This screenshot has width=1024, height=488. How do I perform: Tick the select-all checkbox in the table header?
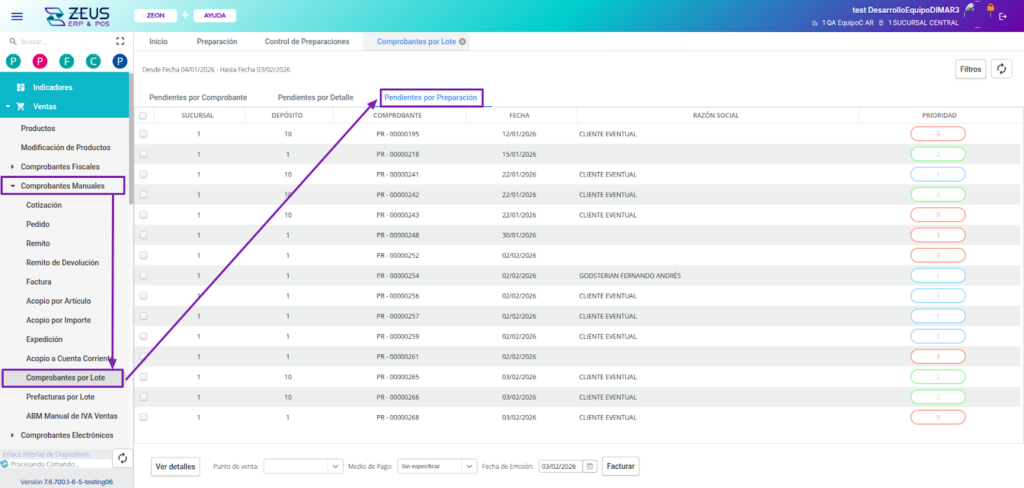pyautogui.click(x=143, y=115)
